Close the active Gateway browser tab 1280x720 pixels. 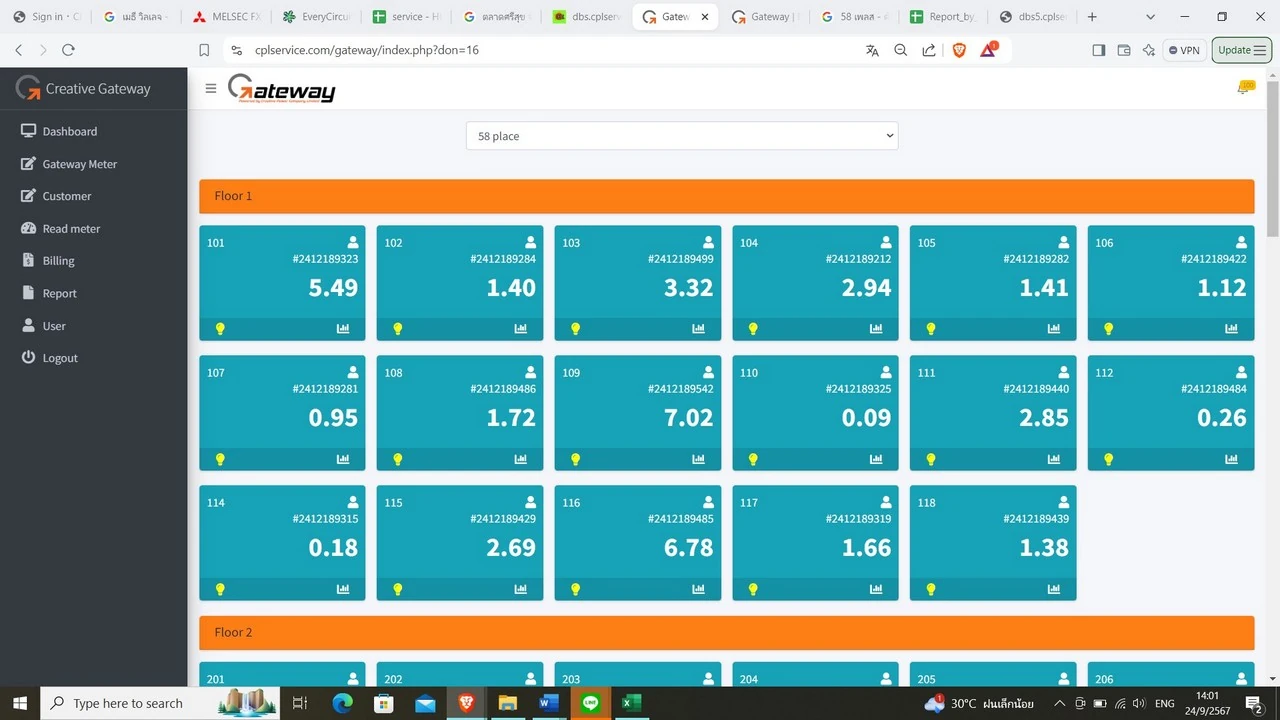click(x=705, y=17)
